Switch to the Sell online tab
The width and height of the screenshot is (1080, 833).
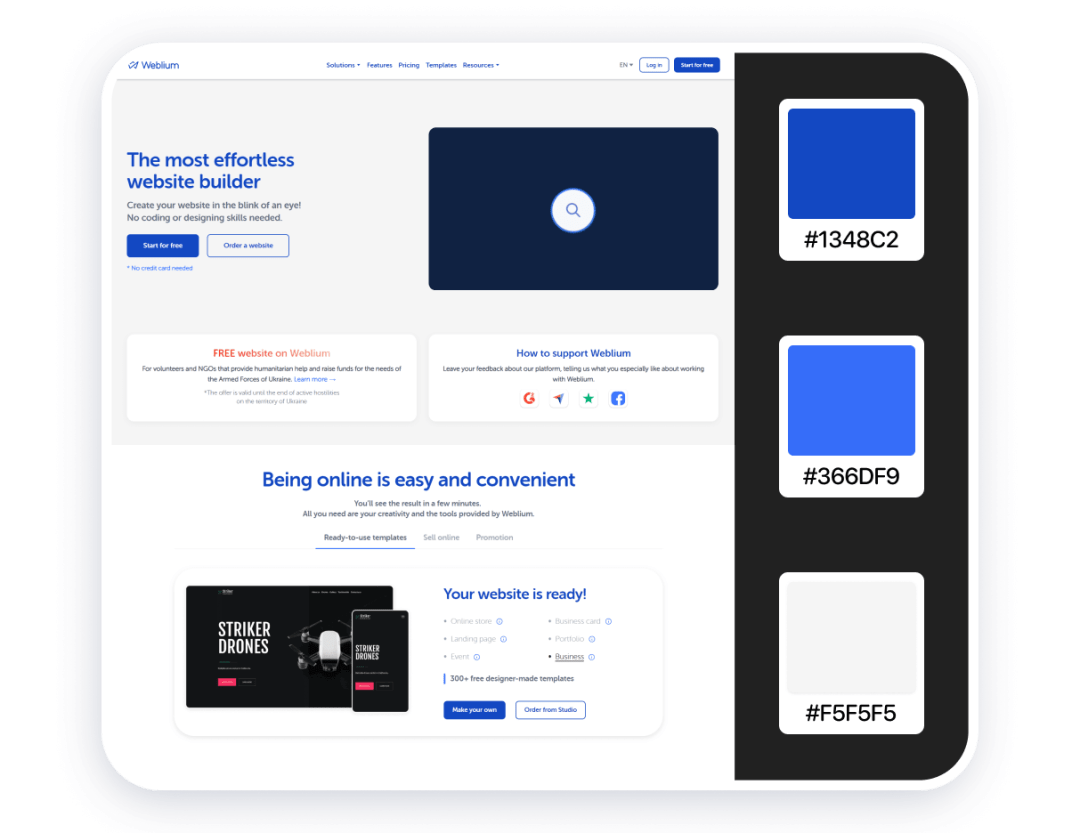[x=441, y=537]
